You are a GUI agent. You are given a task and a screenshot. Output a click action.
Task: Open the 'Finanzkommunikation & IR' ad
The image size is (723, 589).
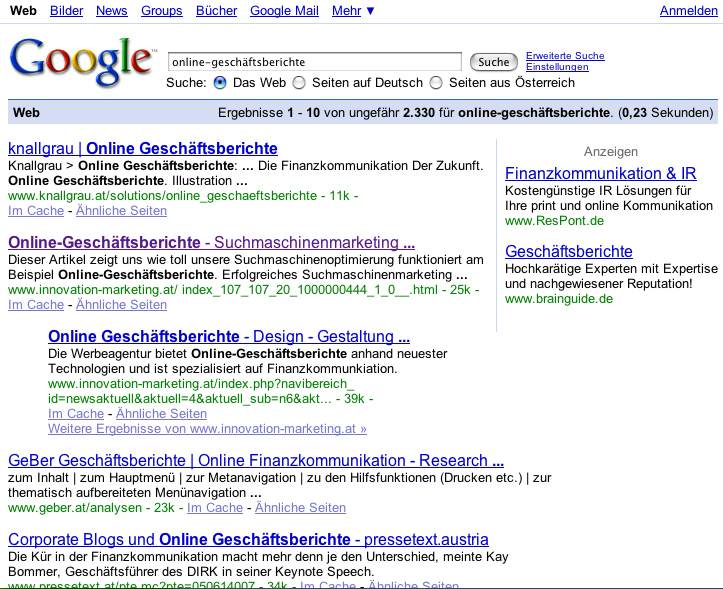[x=601, y=174]
